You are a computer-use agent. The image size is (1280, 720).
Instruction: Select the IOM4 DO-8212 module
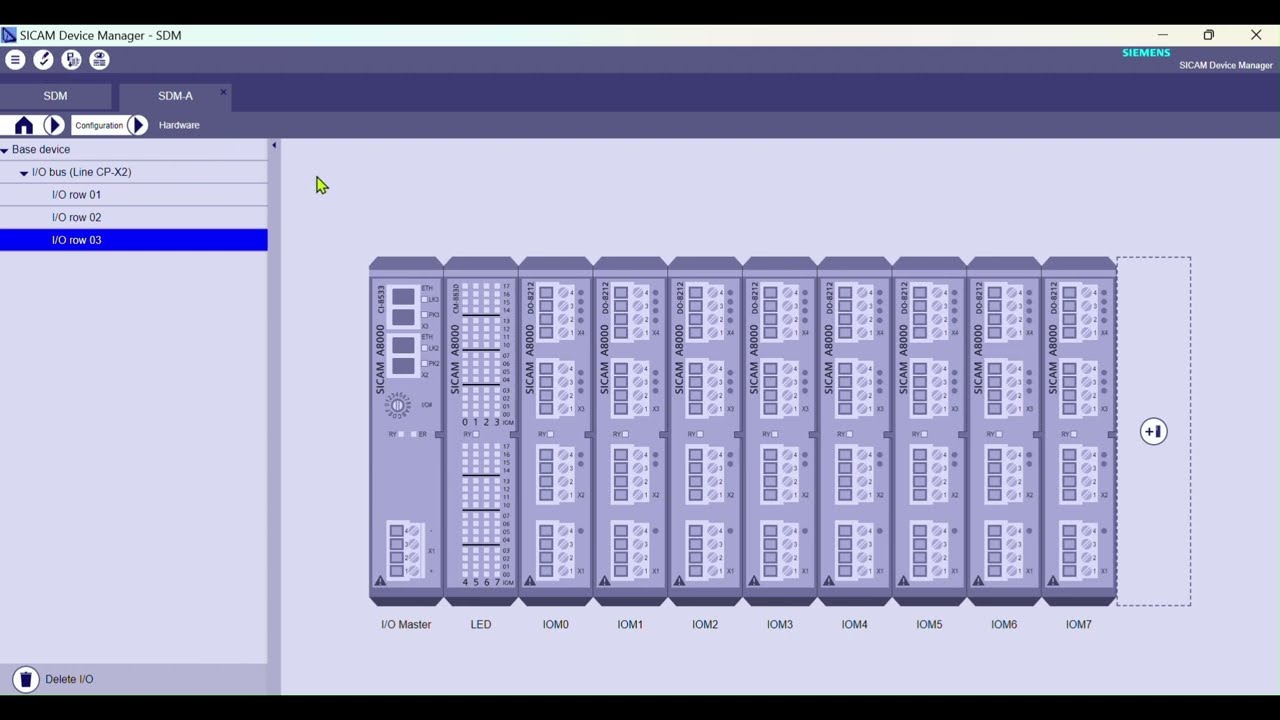click(854, 431)
